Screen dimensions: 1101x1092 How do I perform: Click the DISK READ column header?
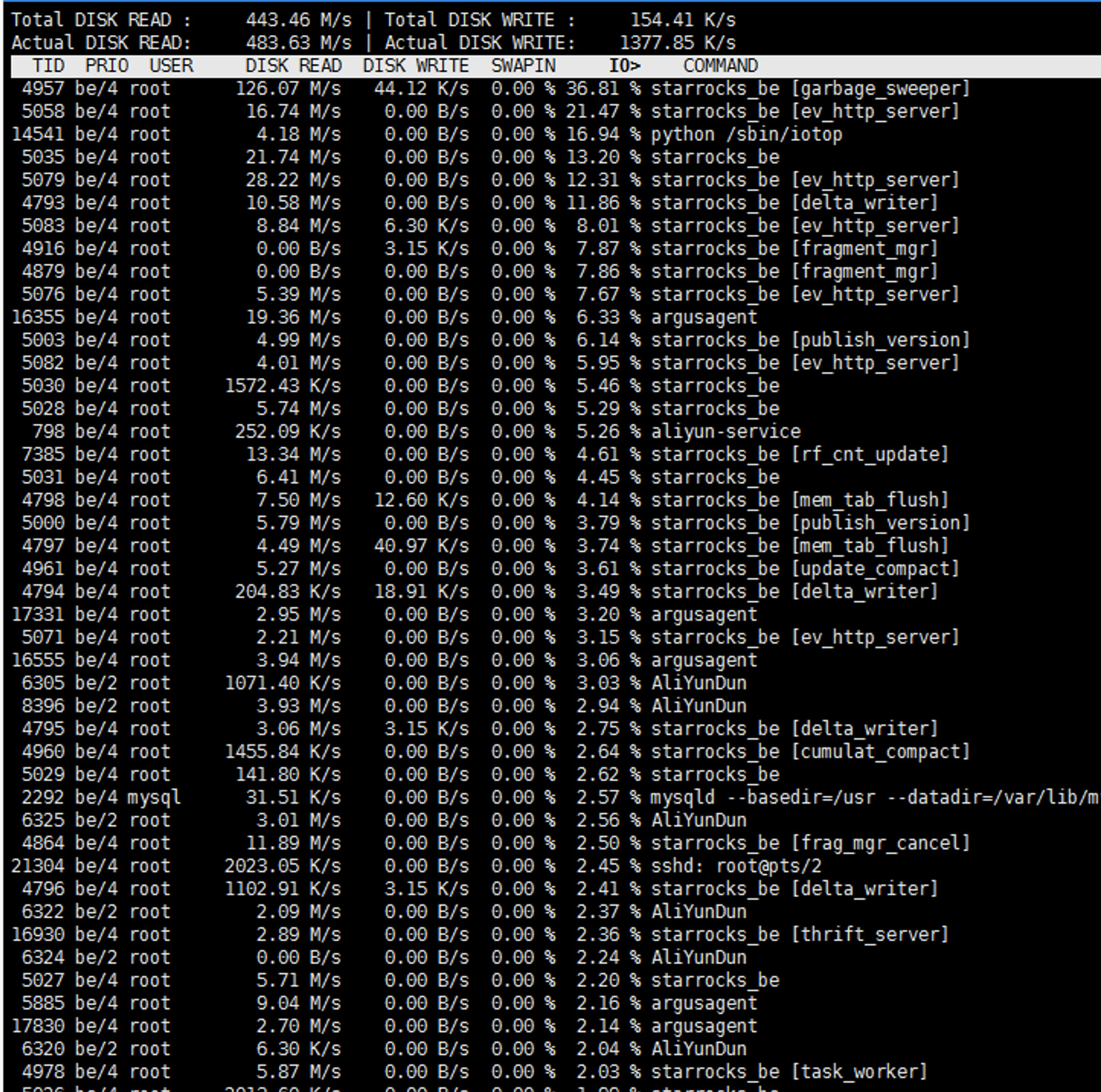[293, 66]
